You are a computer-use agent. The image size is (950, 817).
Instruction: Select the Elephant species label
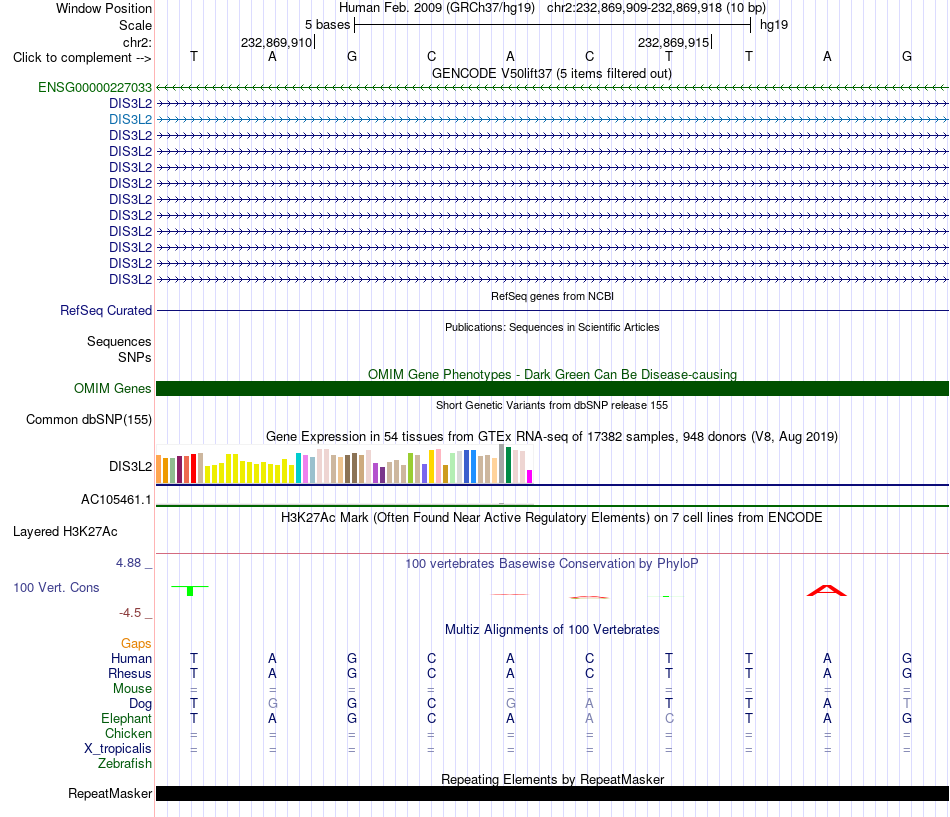click(126, 718)
